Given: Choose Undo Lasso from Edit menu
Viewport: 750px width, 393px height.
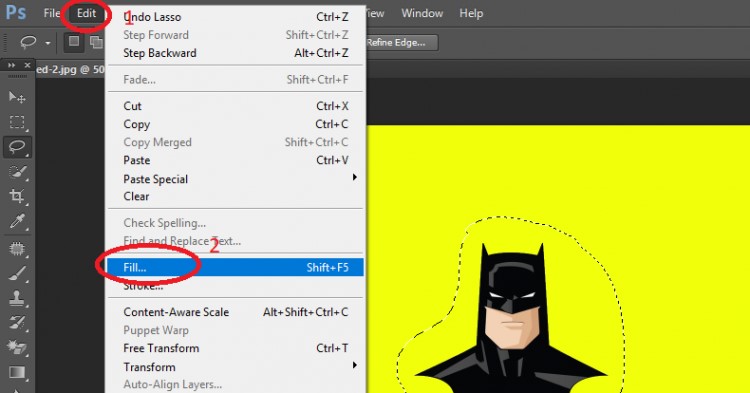Looking at the screenshot, I should 236,17.
